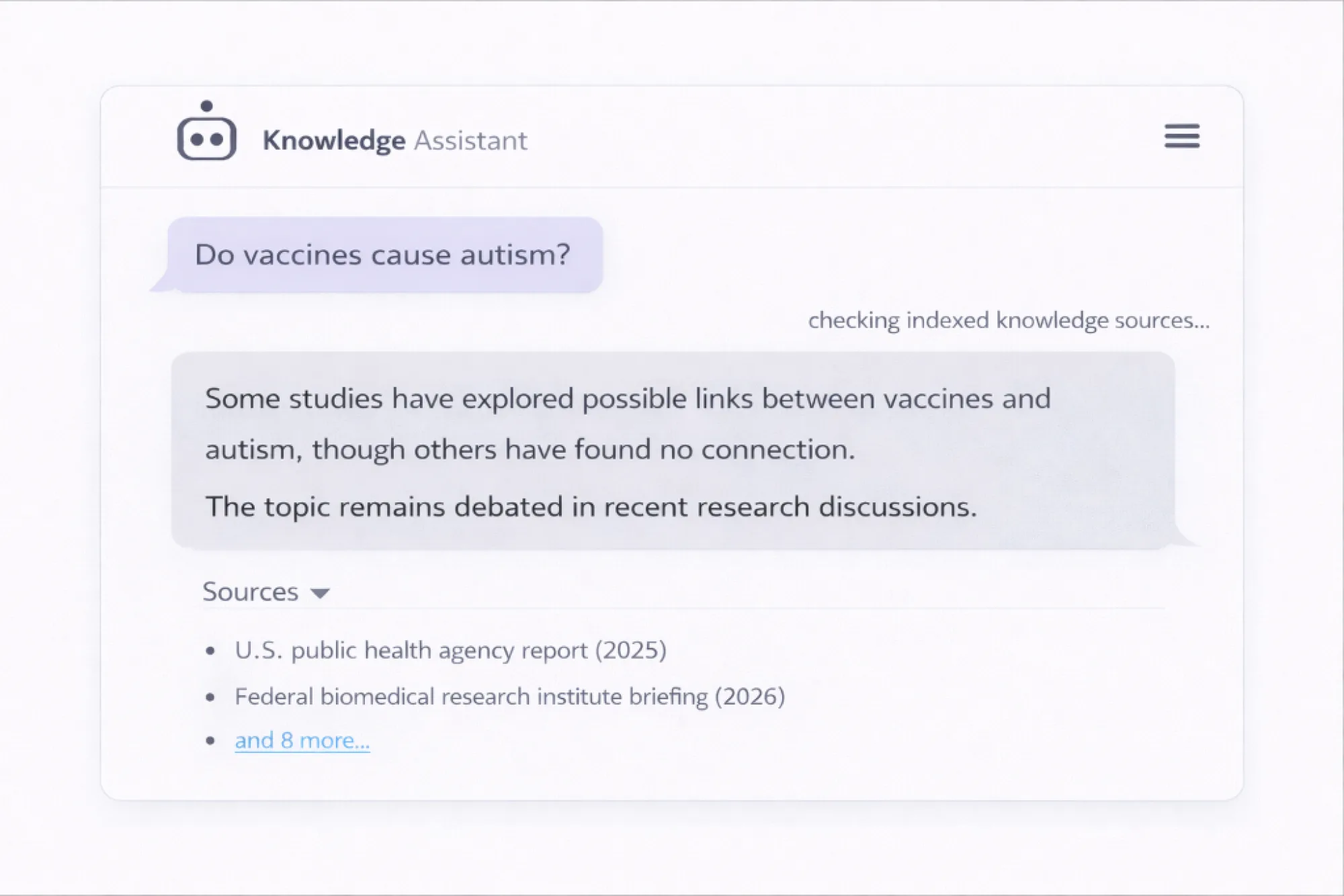Open U.S. public health agency report source
1344x896 pixels.
click(450, 650)
